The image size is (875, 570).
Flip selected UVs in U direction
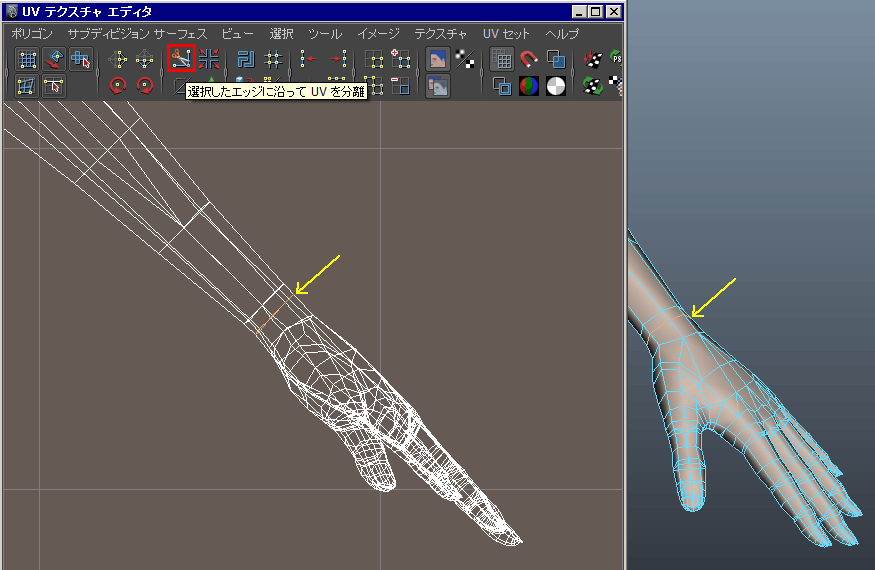coord(118,59)
